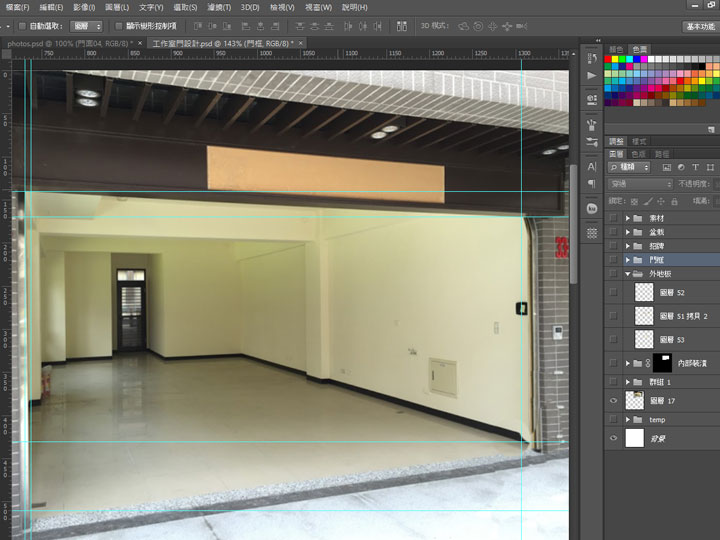Enable the 自動選取 checkbox
Viewport: 720px width, 540px height.
click(23, 26)
